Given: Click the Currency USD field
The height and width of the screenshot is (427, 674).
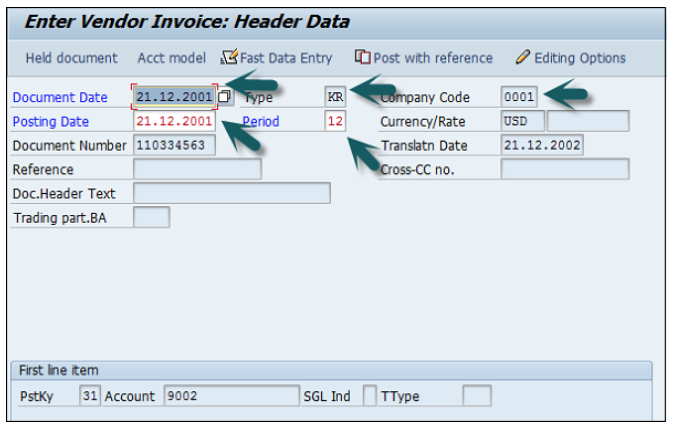Looking at the screenshot, I should click(x=523, y=121).
